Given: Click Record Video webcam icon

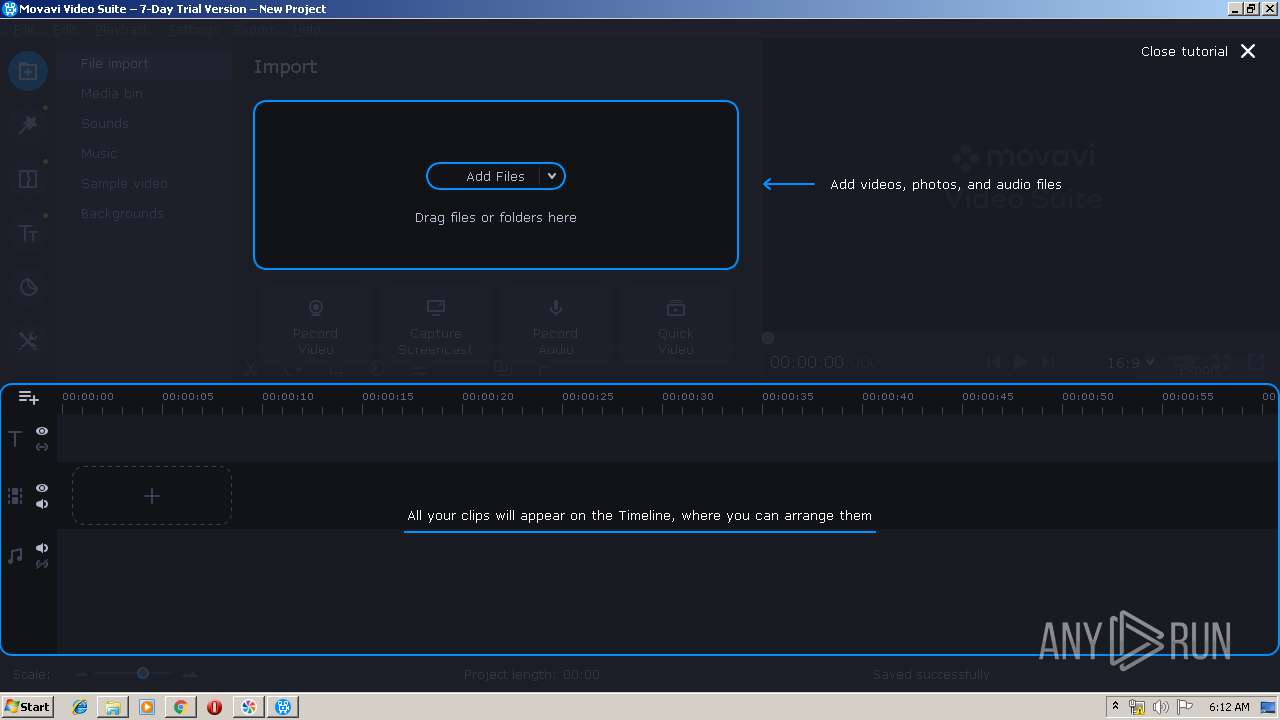Looking at the screenshot, I should [316, 308].
